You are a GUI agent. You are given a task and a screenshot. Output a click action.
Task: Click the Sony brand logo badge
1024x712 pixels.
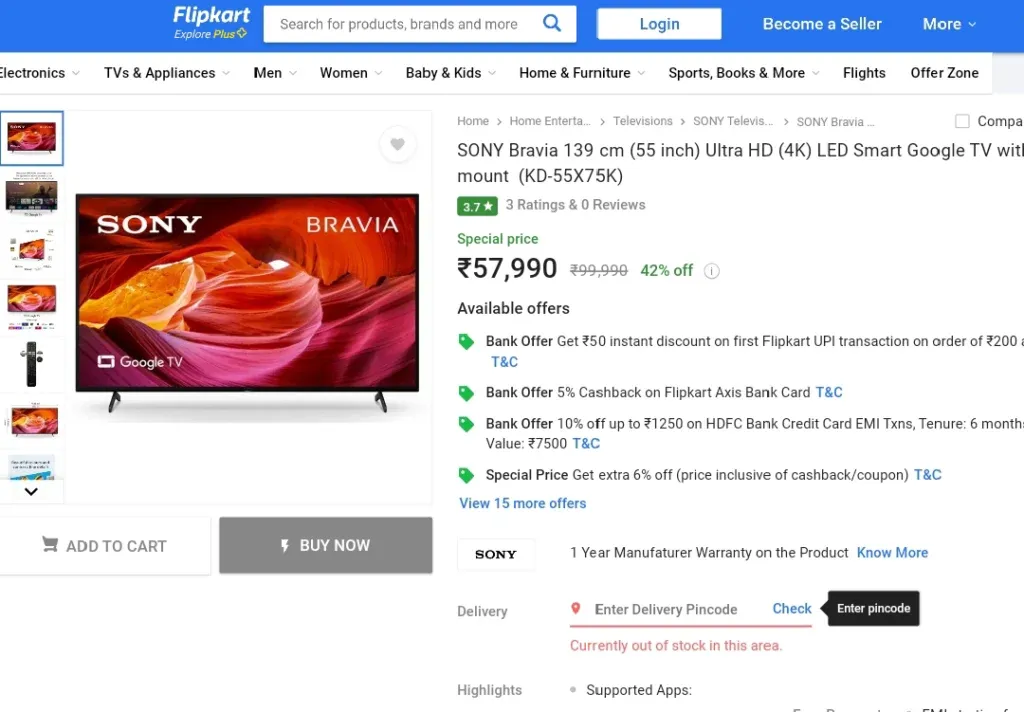(496, 554)
